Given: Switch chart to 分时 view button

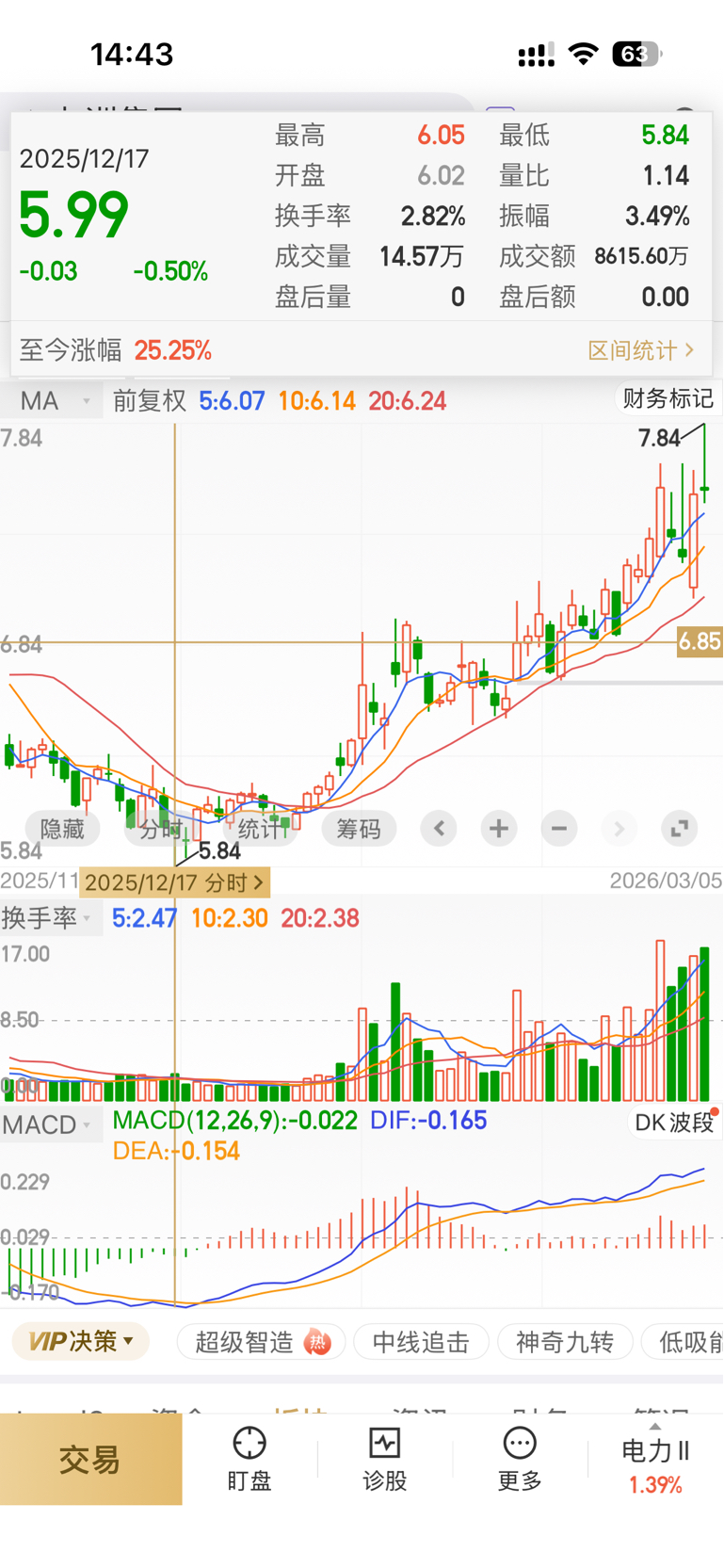Looking at the screenshot, I should coord(161,829).
